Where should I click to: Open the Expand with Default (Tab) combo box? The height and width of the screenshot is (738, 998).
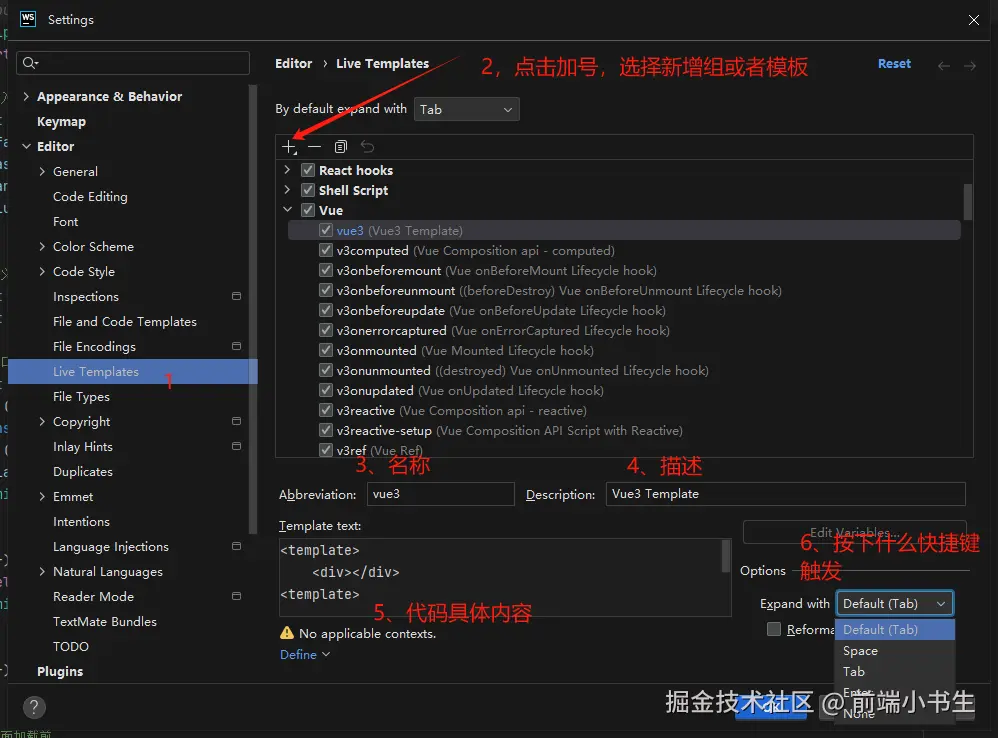[x=895, y=604]
